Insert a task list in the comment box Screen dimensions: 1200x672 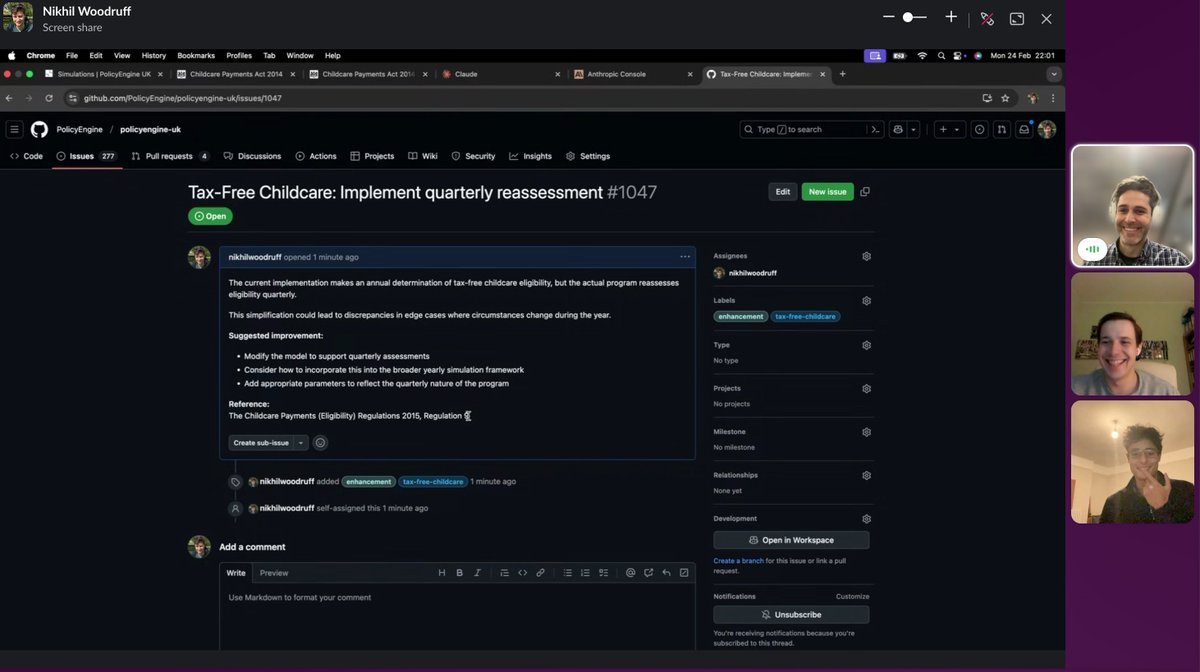click(603, 572)
